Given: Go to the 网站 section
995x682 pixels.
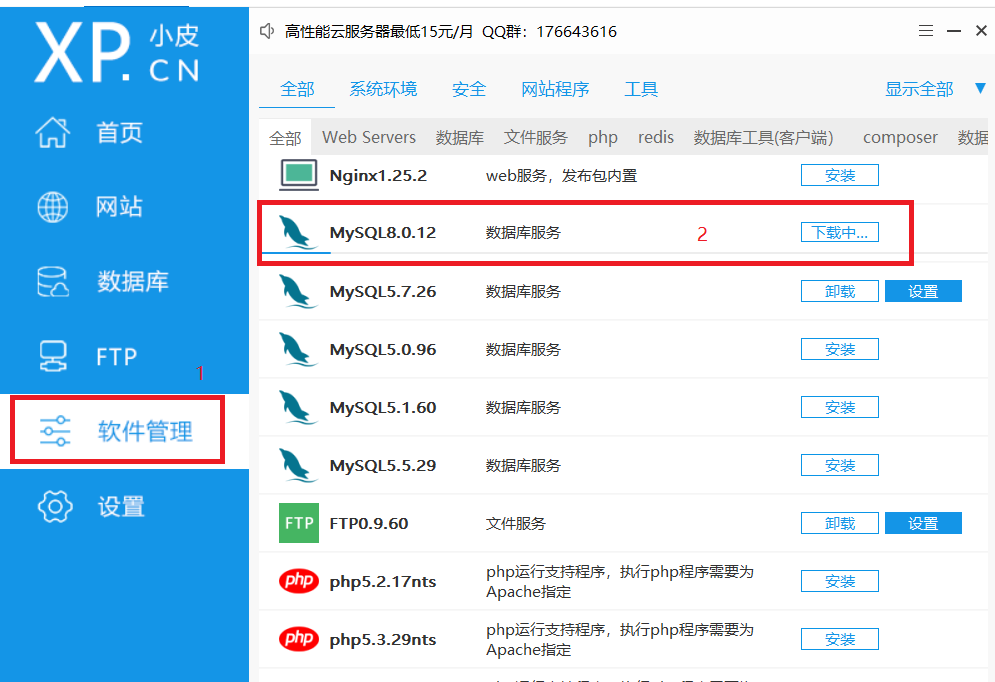Looking at the screenshot, I should (89, 207).
